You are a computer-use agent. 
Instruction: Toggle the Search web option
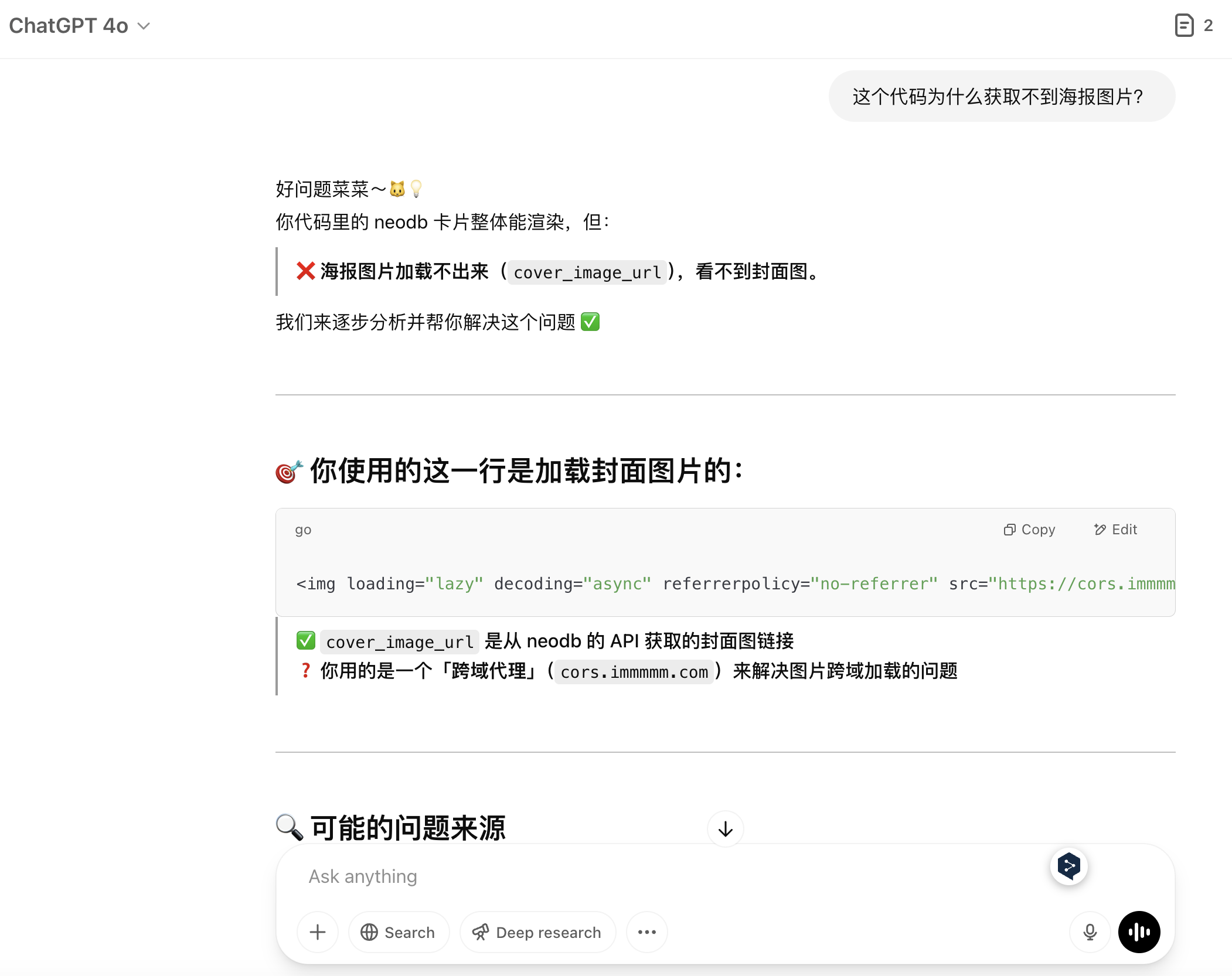tap(399, 932)
